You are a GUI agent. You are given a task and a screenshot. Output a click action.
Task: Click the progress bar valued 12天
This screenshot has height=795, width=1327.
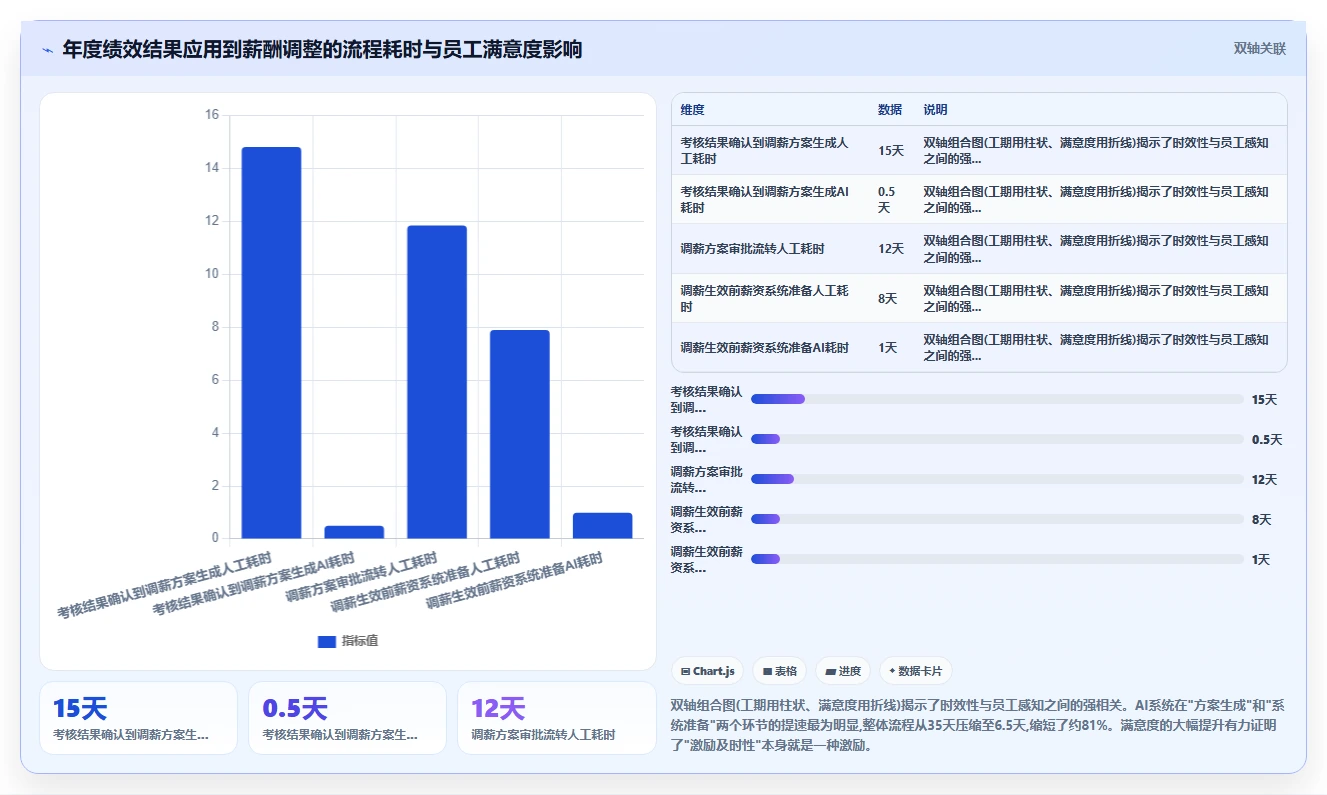pyautogui.click(x=997, y=479)
